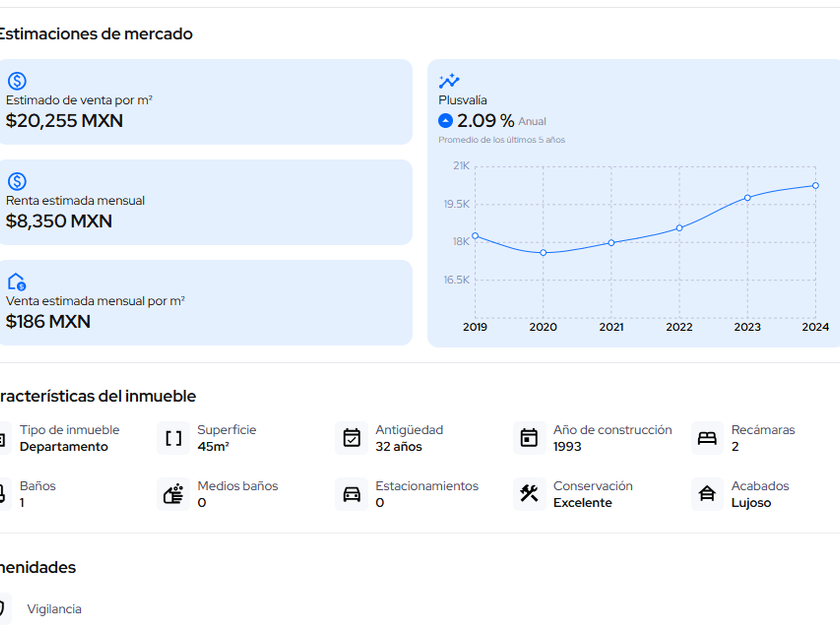Click the Antigüedad calendar check icon
Screen dimensions: 840x630
(352, 438)
